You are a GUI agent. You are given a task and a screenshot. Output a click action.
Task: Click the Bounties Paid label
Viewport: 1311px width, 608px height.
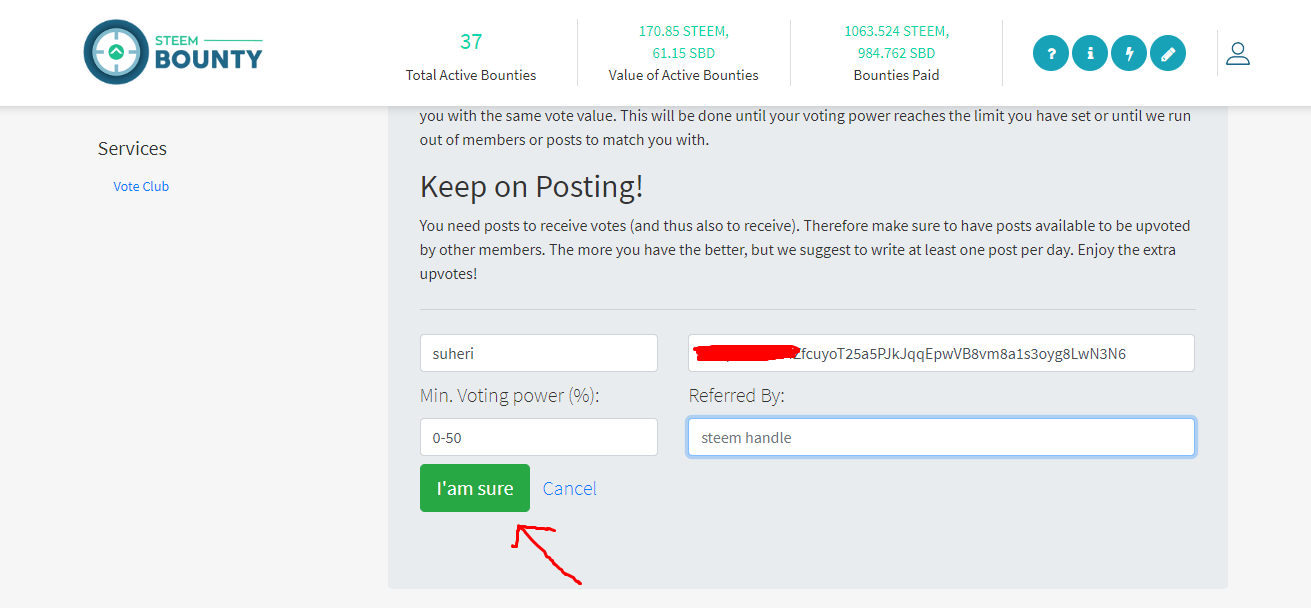tap(896, 75)
